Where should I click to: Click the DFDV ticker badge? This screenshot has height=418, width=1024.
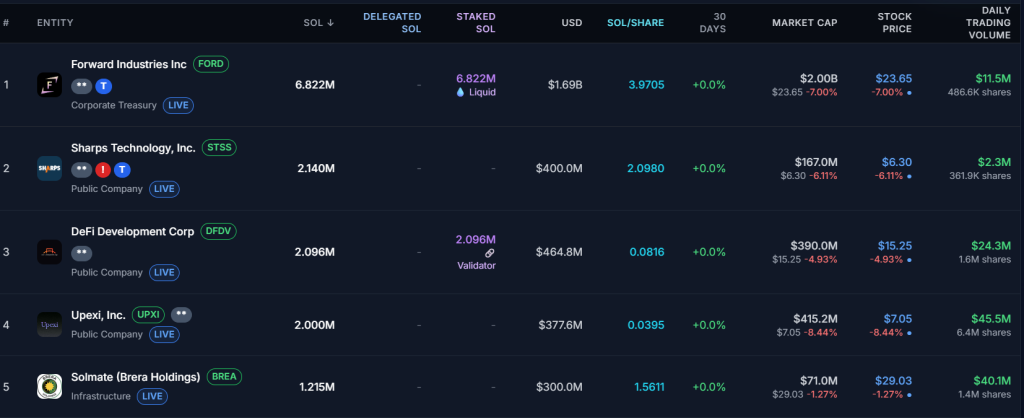tap(219, 231)
